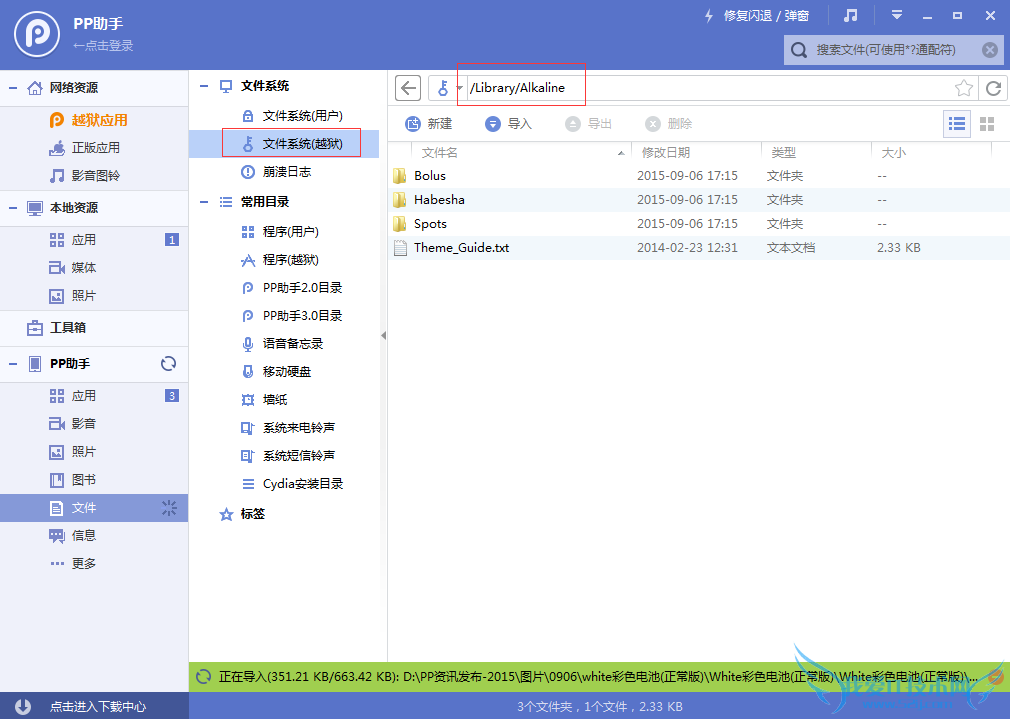Image resolution: width=1010 pixels, height=719 pixels.
Task: Collapse the 文件系统 tree section
Action: (x=204, y=85)
